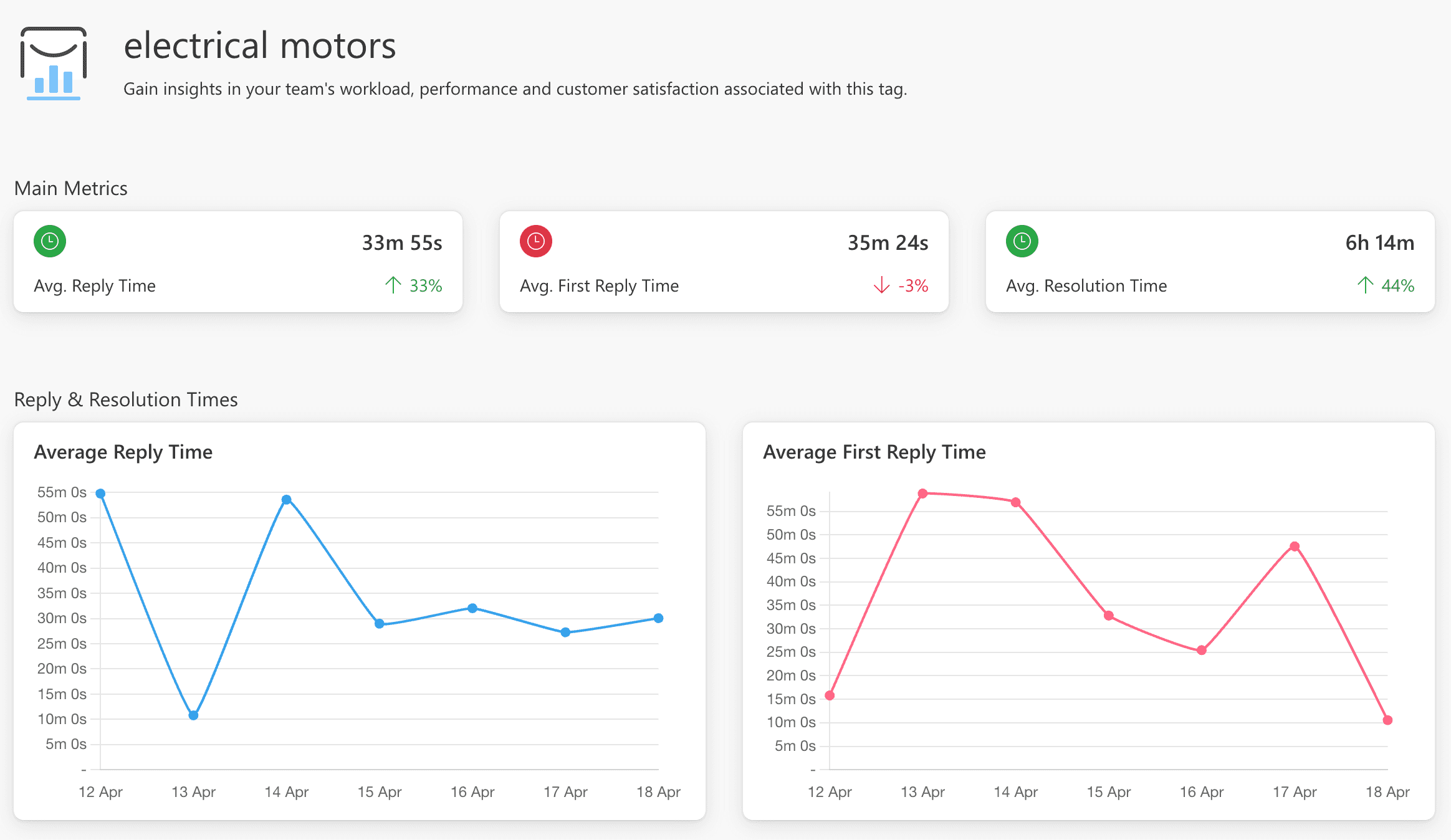The image size is (1451, 840).
Task: Click the 14 Apr peak on blue chart
Action: 286,500
